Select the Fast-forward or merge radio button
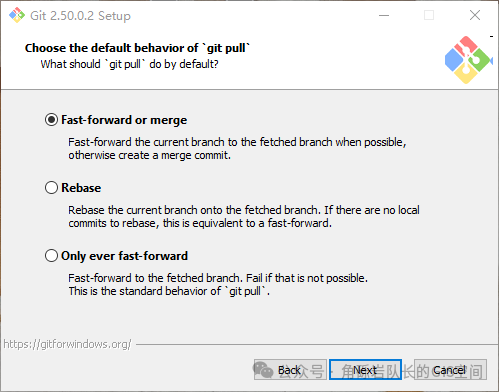499x392 pixels. click(51, 120)
